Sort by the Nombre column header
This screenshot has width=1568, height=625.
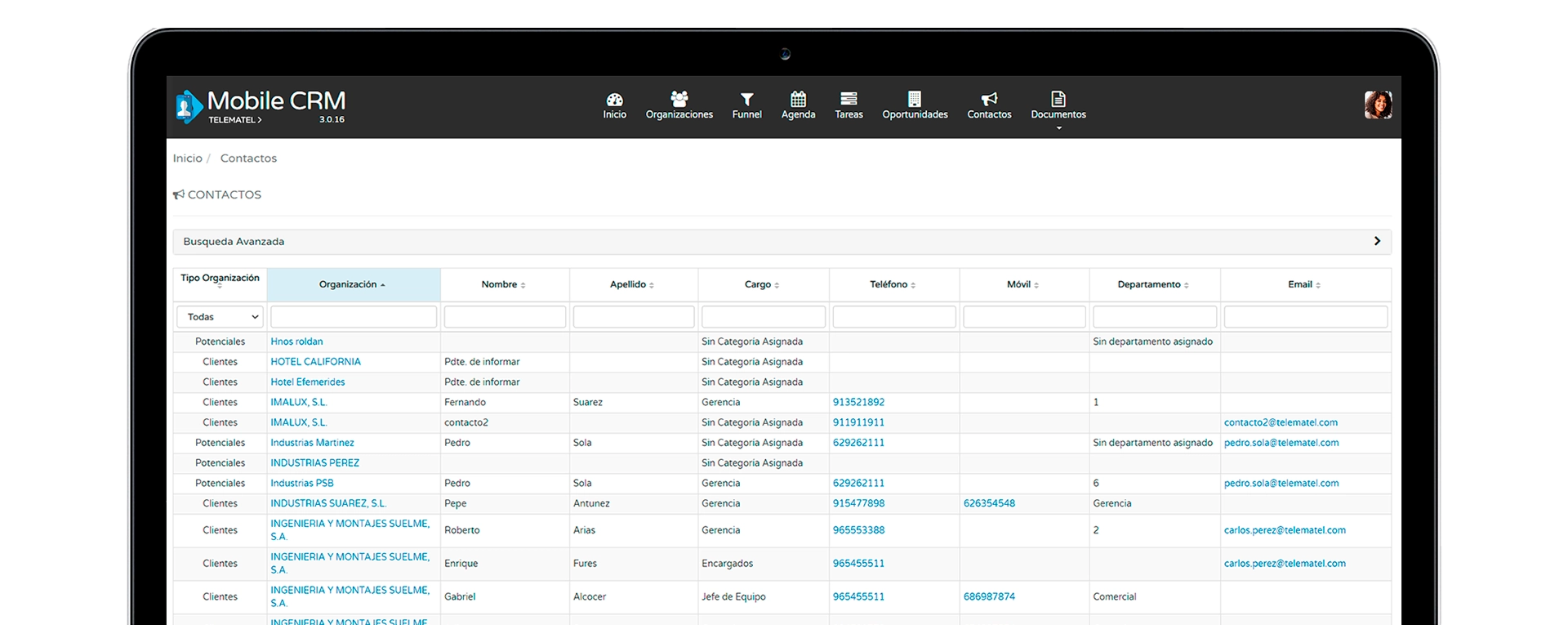click(504, 284)
